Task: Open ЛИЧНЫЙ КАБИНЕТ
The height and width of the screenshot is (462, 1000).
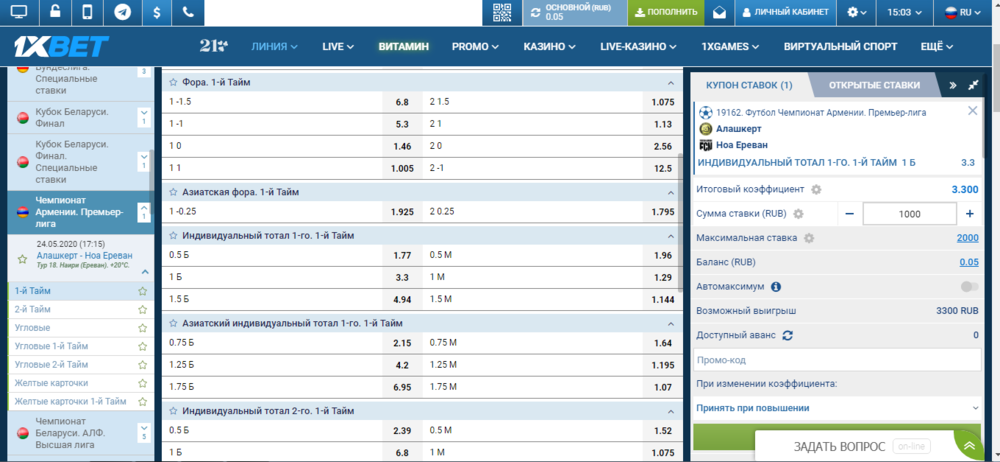Action: click(x=785, y=12)
